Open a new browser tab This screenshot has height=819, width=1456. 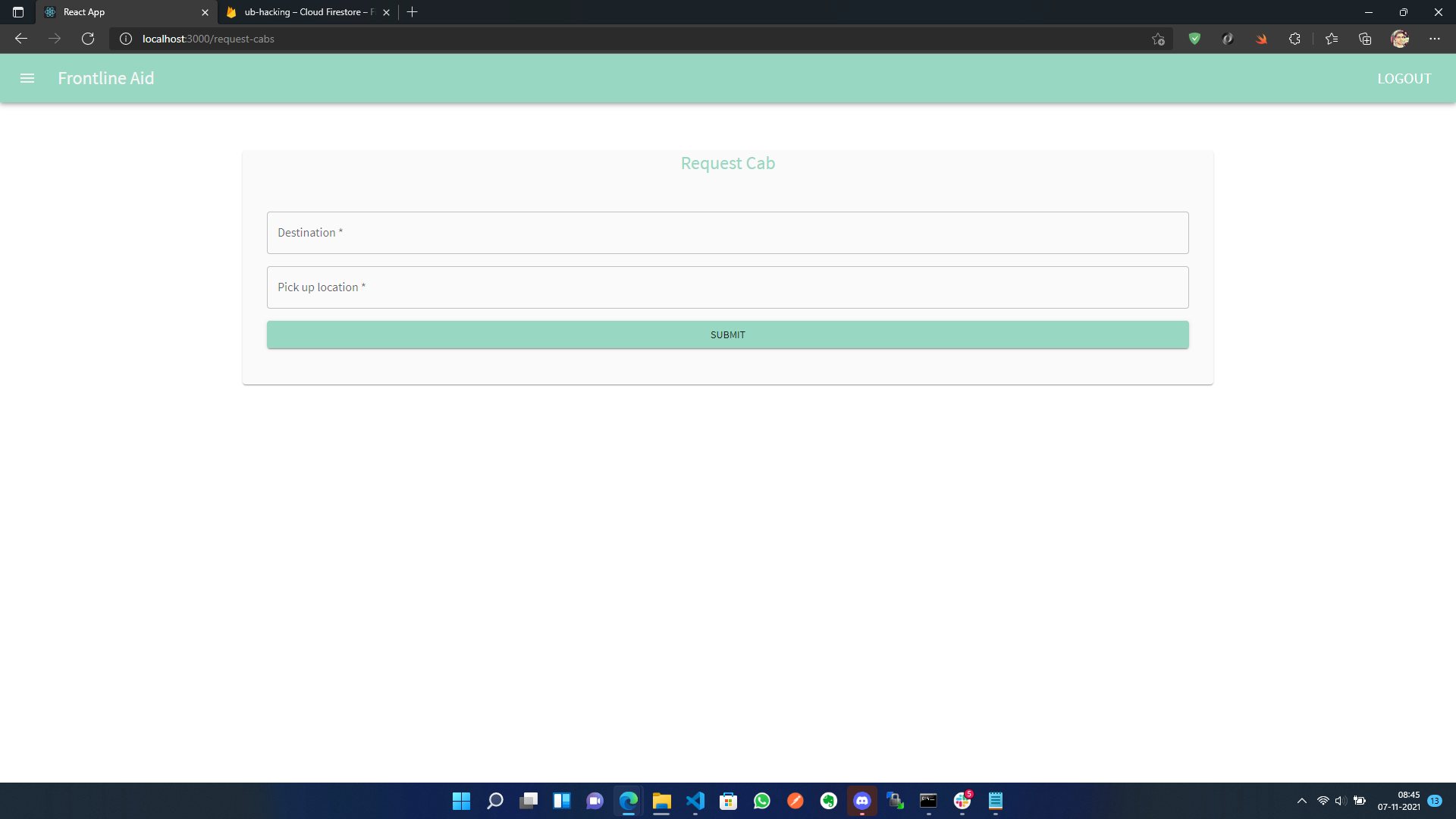tap(413, 12)
